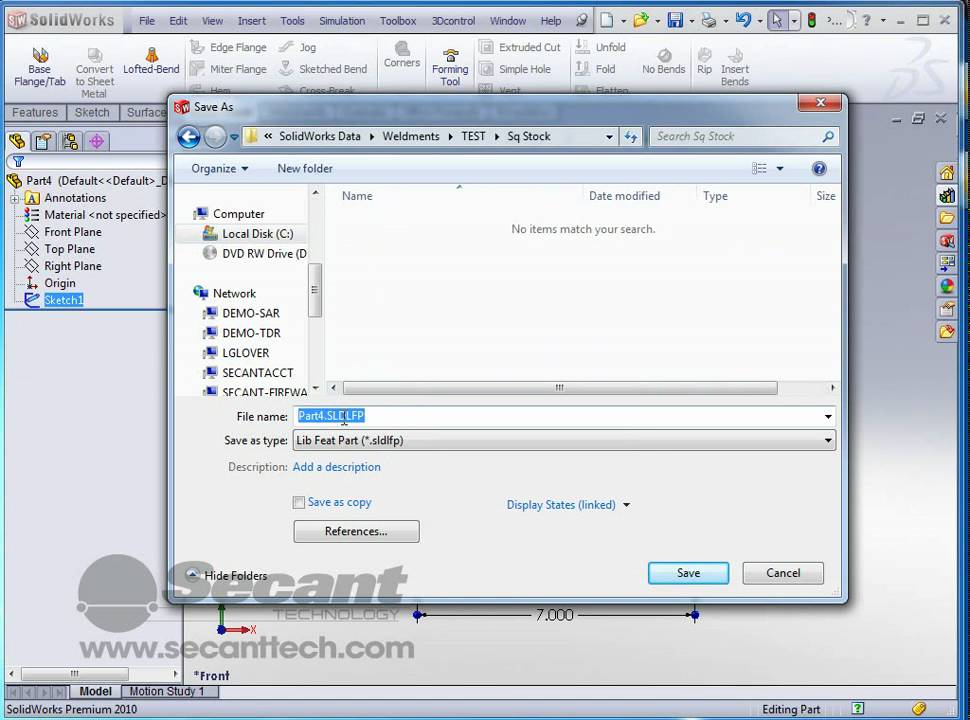The height and width of the screenshot is (720, 970).
Task: Open the Display States (linked) dropdown
Action: 568,505
